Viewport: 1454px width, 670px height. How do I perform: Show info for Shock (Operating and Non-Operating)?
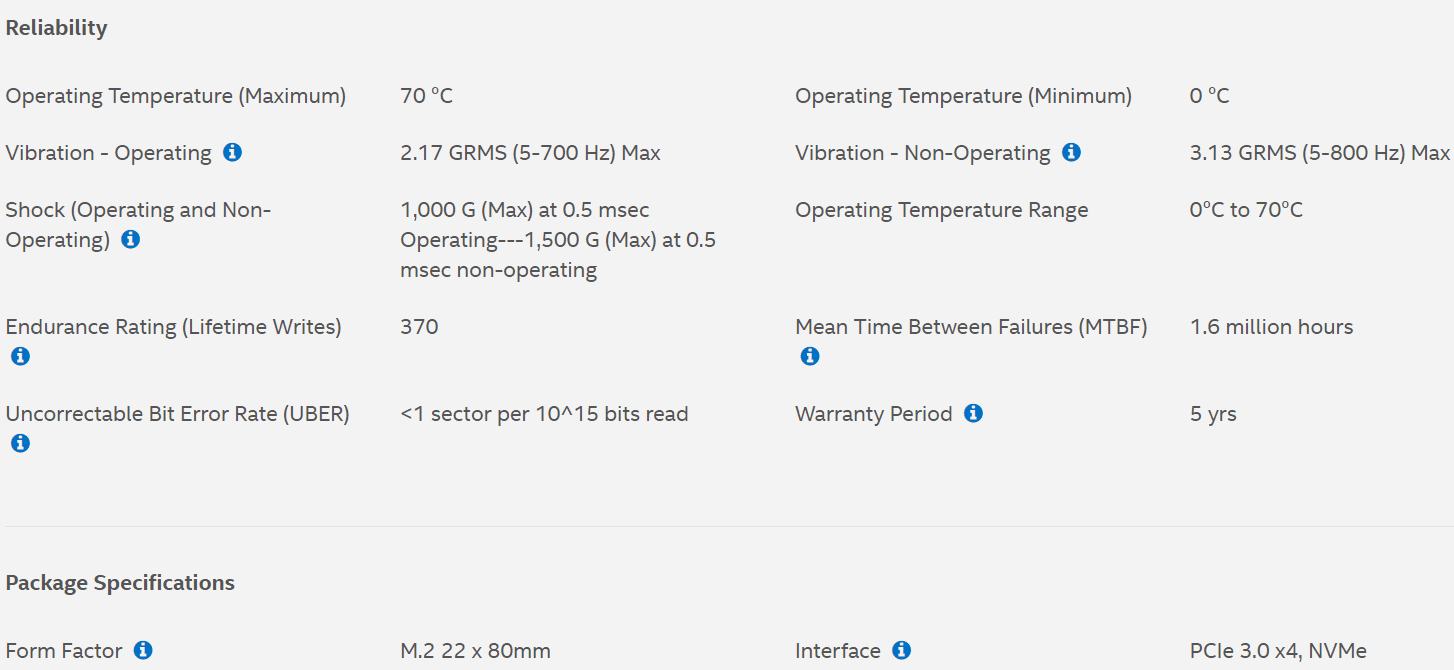130,239
